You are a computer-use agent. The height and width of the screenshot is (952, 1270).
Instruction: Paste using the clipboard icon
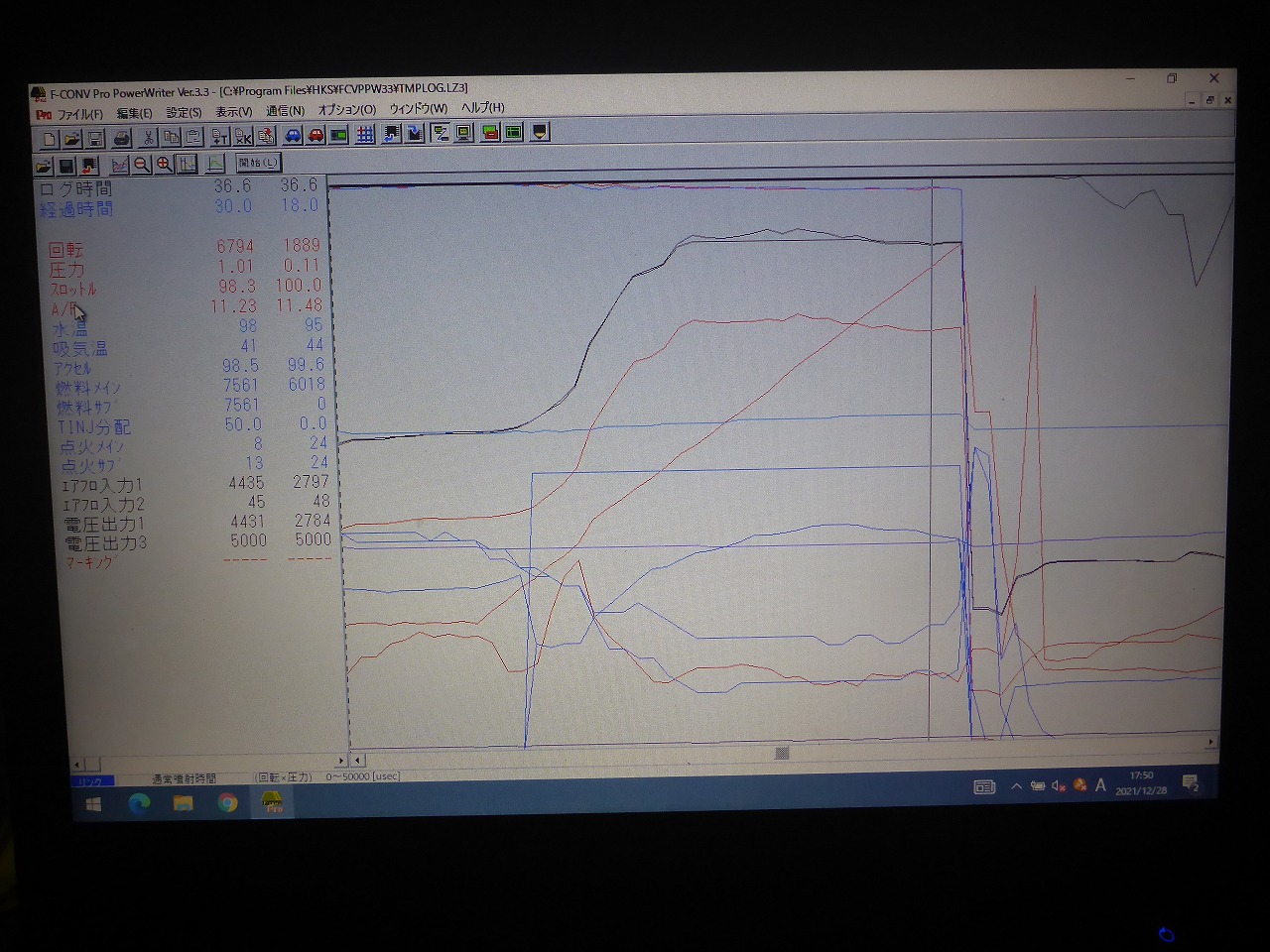[193, 137]
